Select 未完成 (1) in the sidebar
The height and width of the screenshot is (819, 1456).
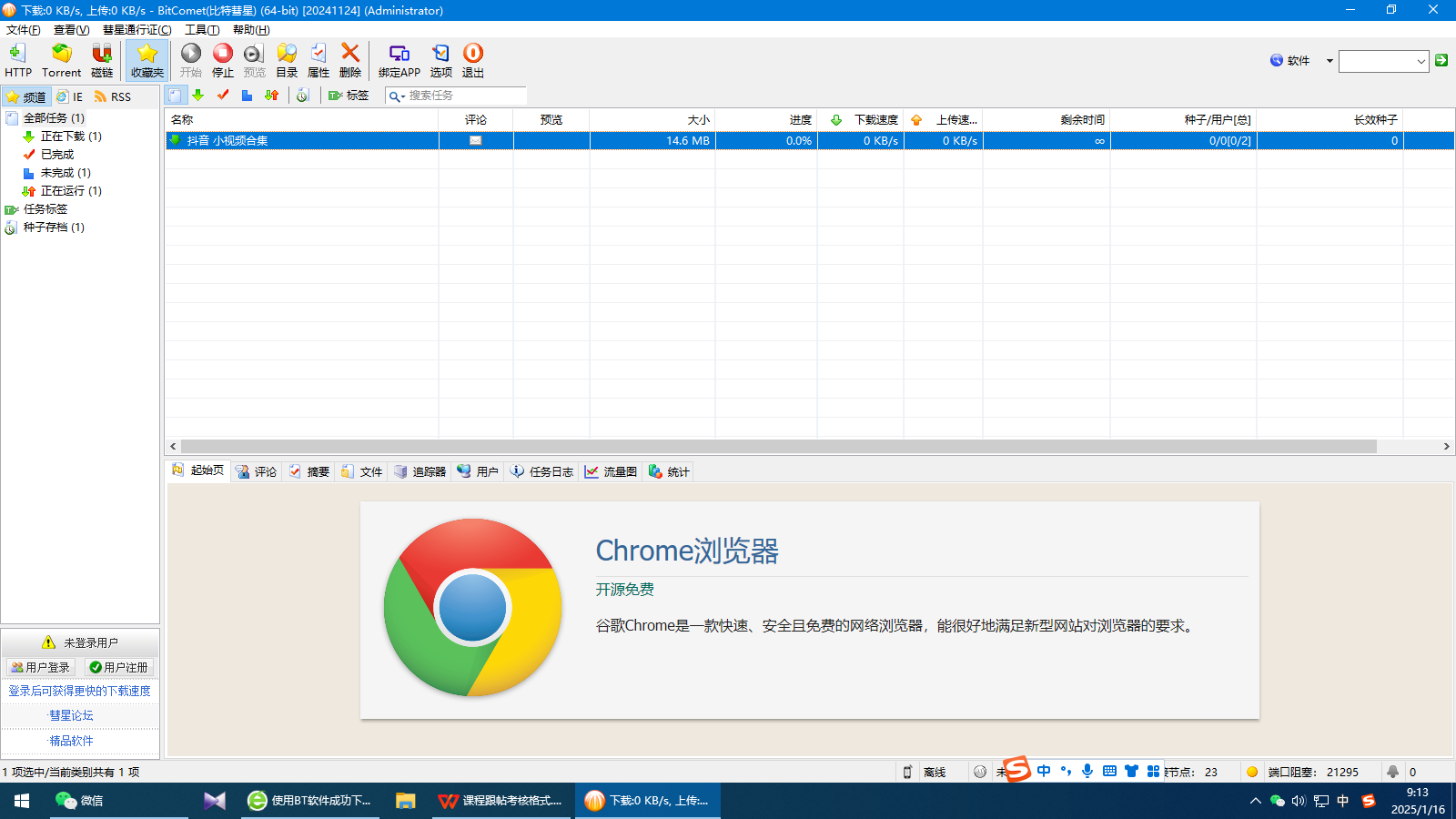tap(66, 173)
